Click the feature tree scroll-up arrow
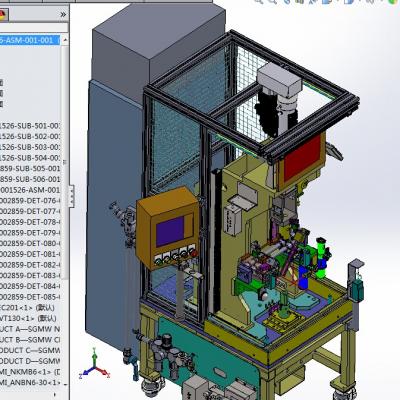The width and height of the screenshot is (400, 400). point(65,40)
